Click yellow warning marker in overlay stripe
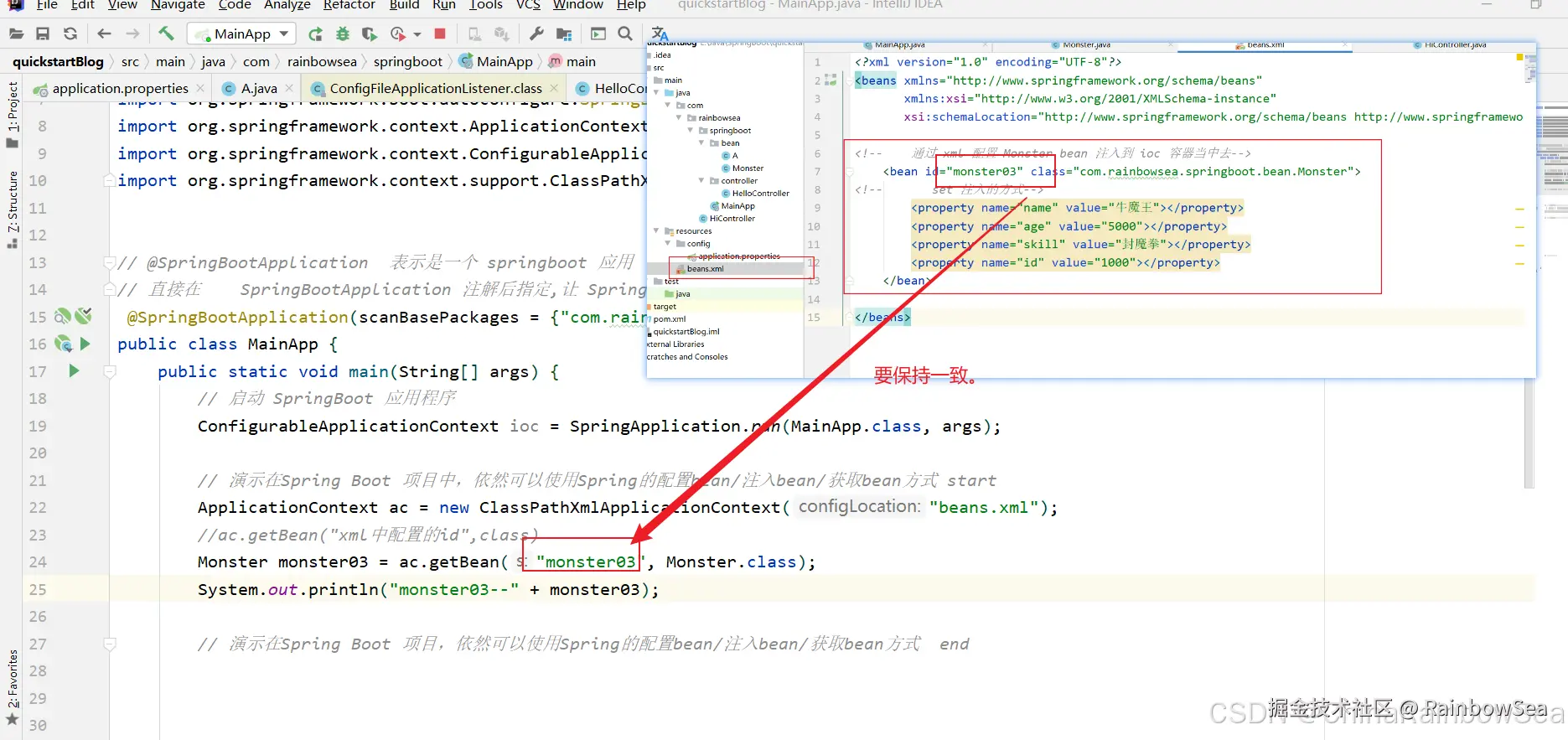1568x740 pixels. [1519, 57]
